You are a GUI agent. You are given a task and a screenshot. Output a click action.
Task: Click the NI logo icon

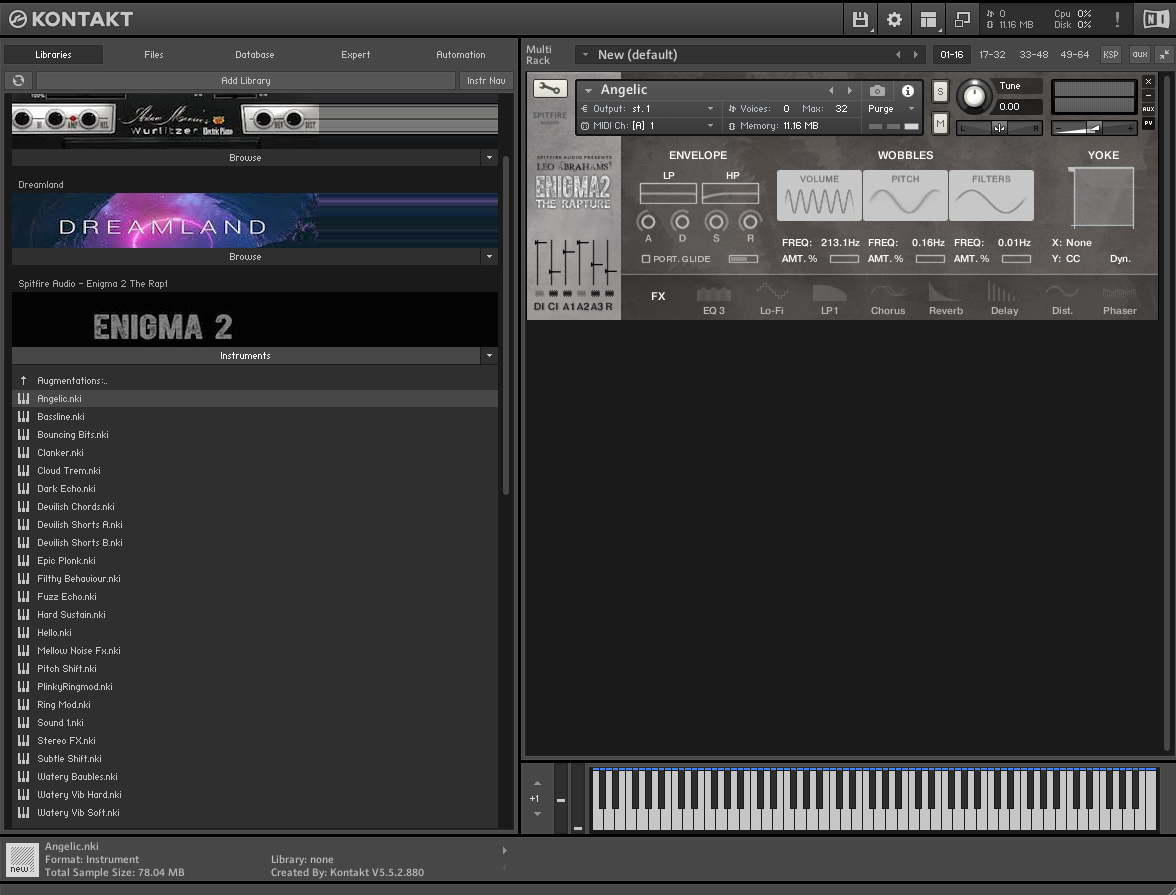tap(1155, 20)
